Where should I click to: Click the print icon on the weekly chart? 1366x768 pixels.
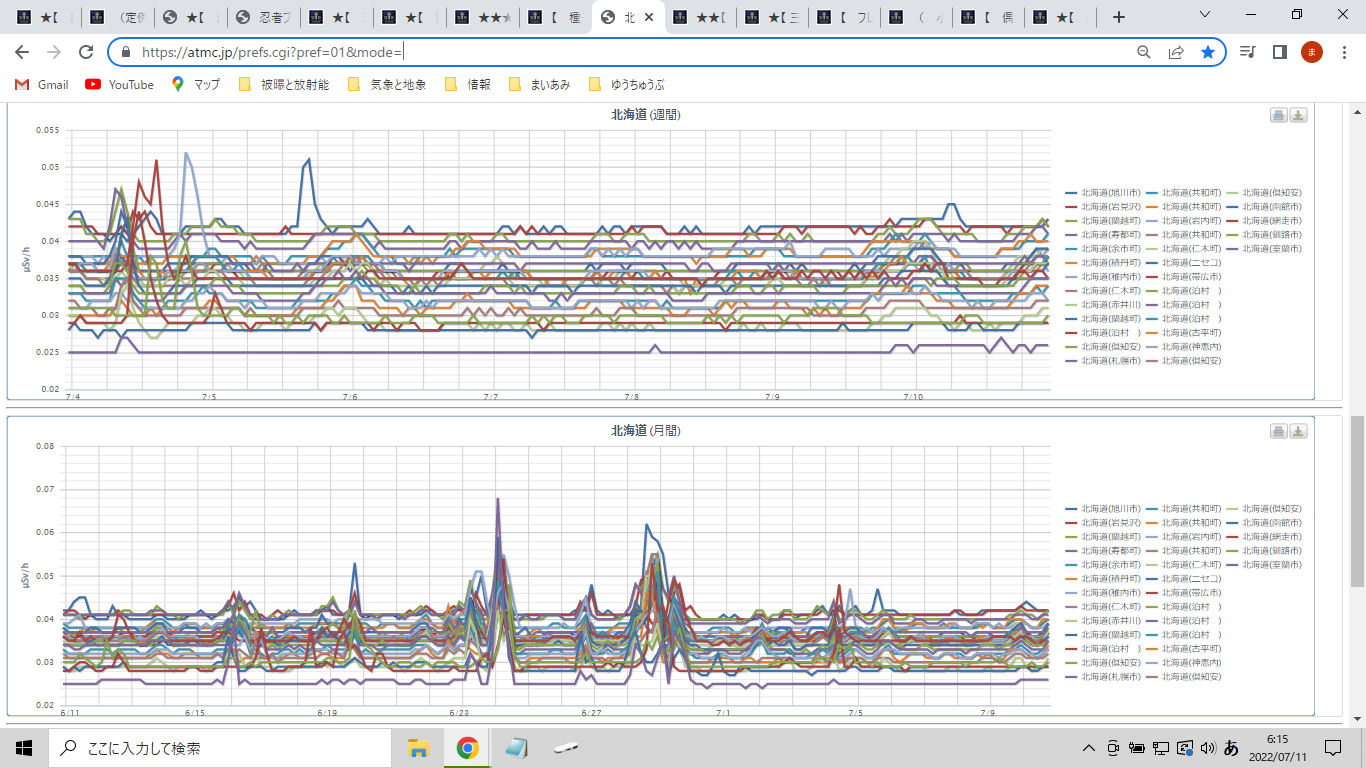click(1278, 115)
